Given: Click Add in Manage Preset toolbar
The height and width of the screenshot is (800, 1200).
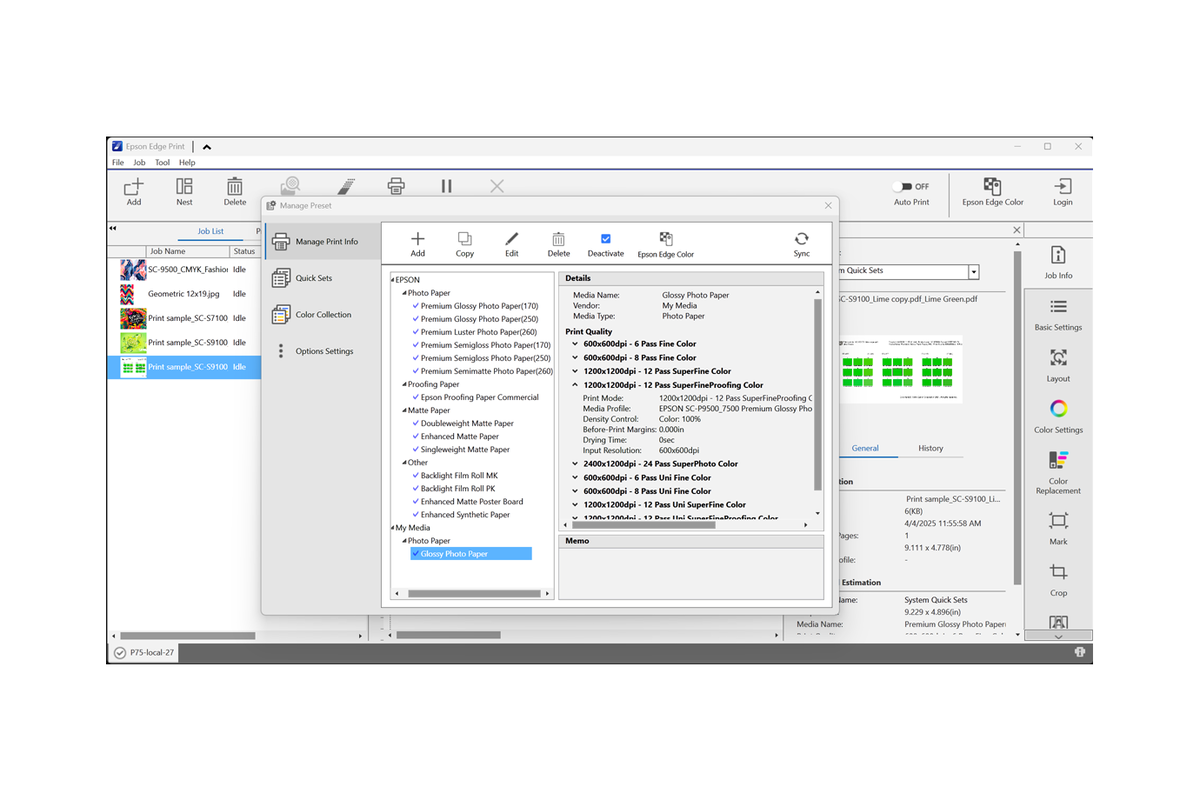Looking at the screenshot, I should point(418,245).
